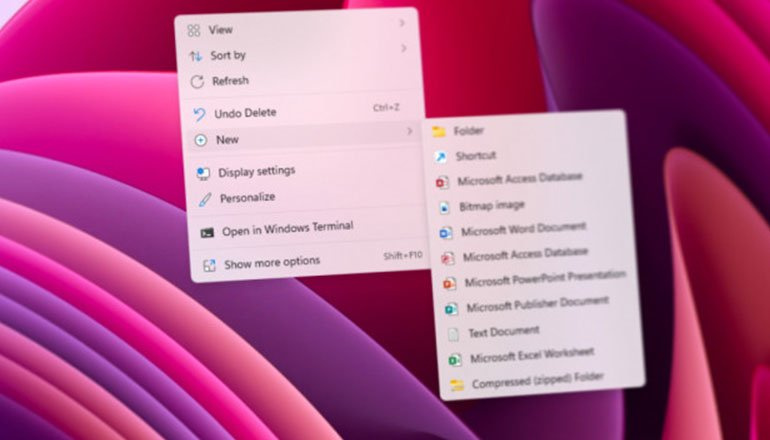Viewport: 770px width, 440px height.
Task: Choose Microsoft PowerPoint Presentation
Action: [536, 280]
